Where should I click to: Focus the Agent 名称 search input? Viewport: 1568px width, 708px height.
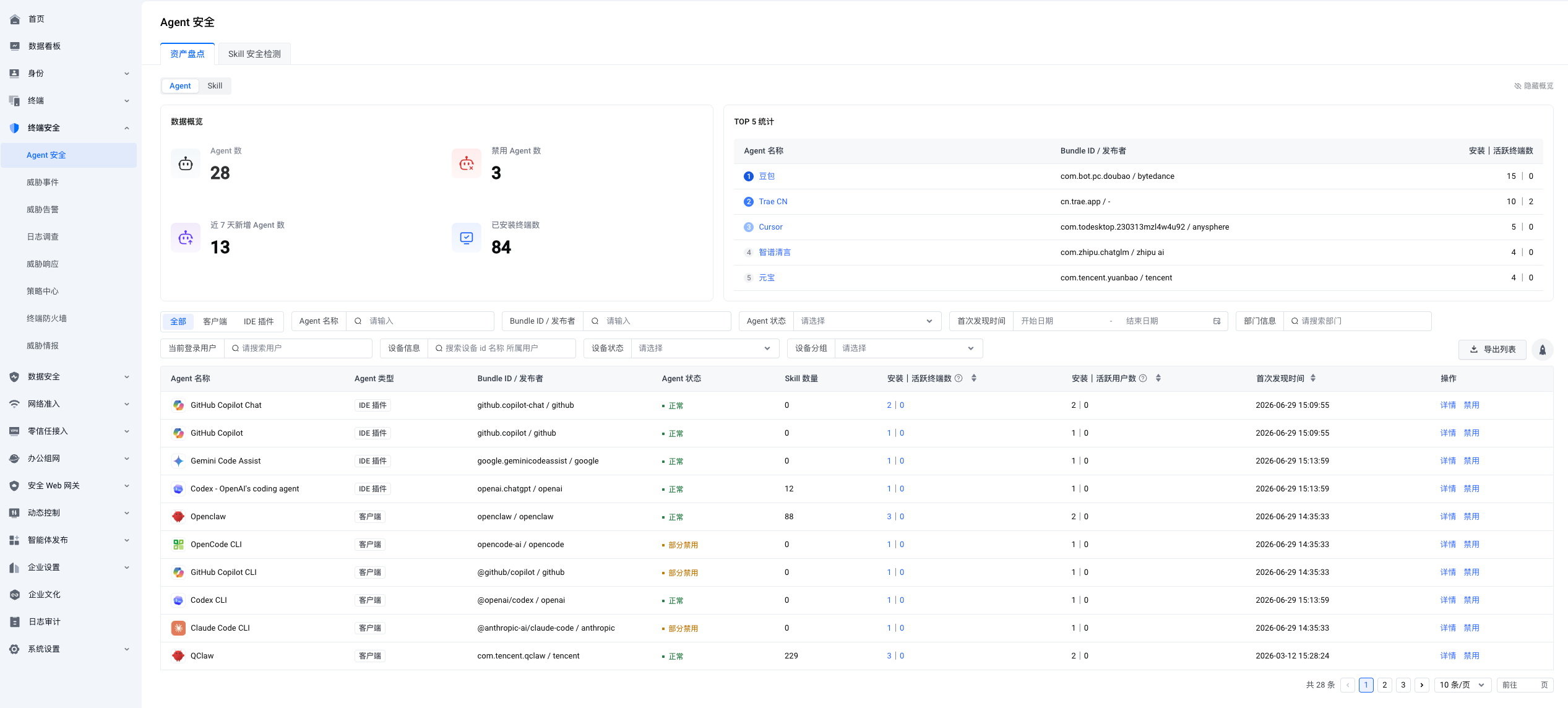point(420,321)
